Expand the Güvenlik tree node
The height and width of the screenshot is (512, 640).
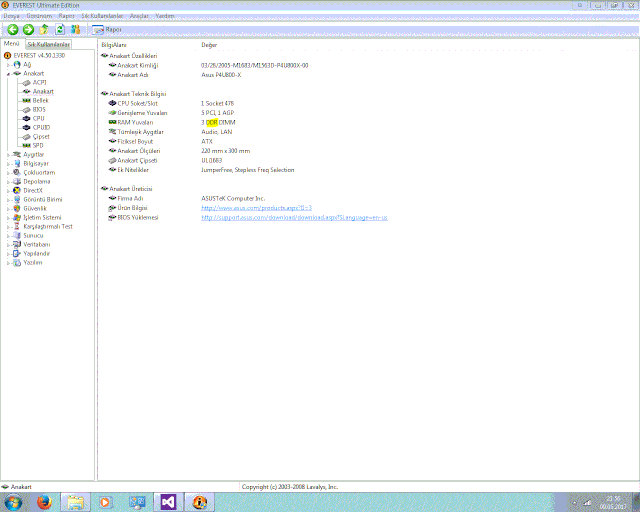coord(8,209)
